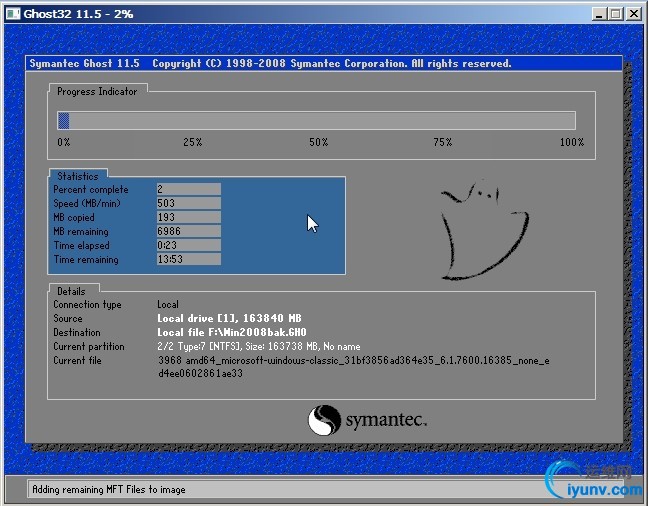Click the Current partition label
The height and width of the screenshot is (506, 648).
coord(89,346)
